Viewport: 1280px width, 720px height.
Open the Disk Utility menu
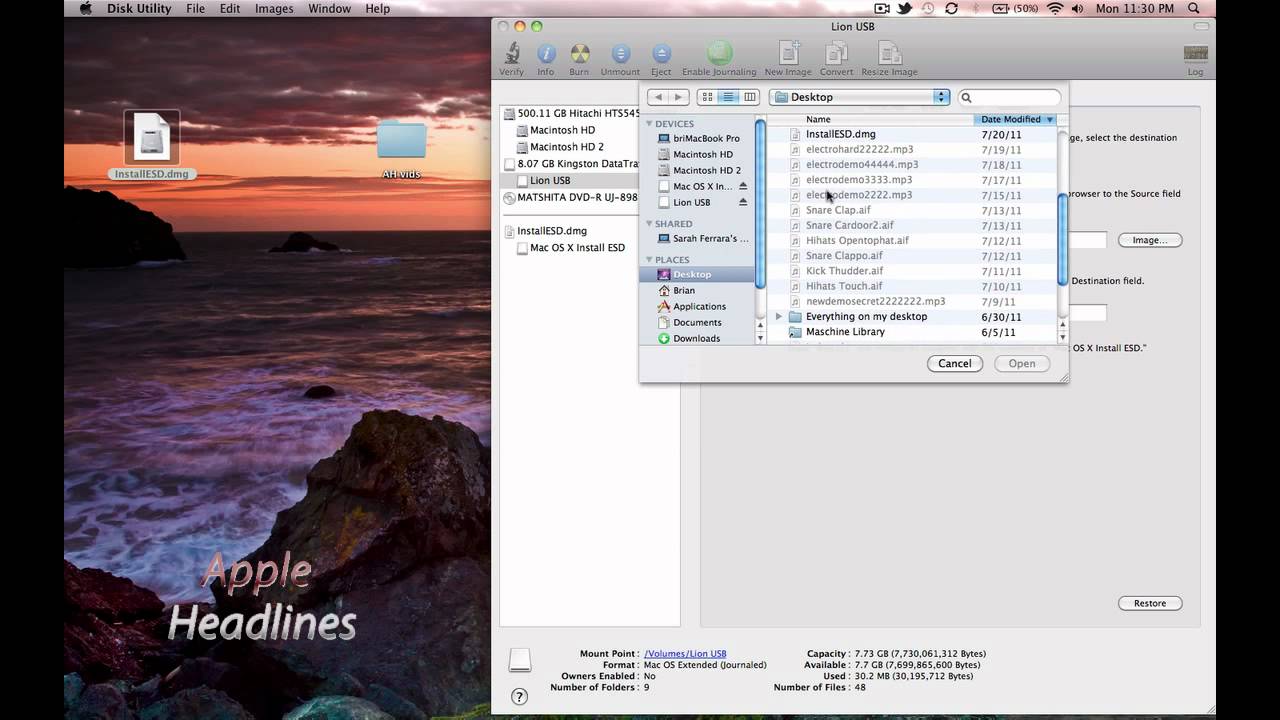pyautogui.click(x=140, y=9)
